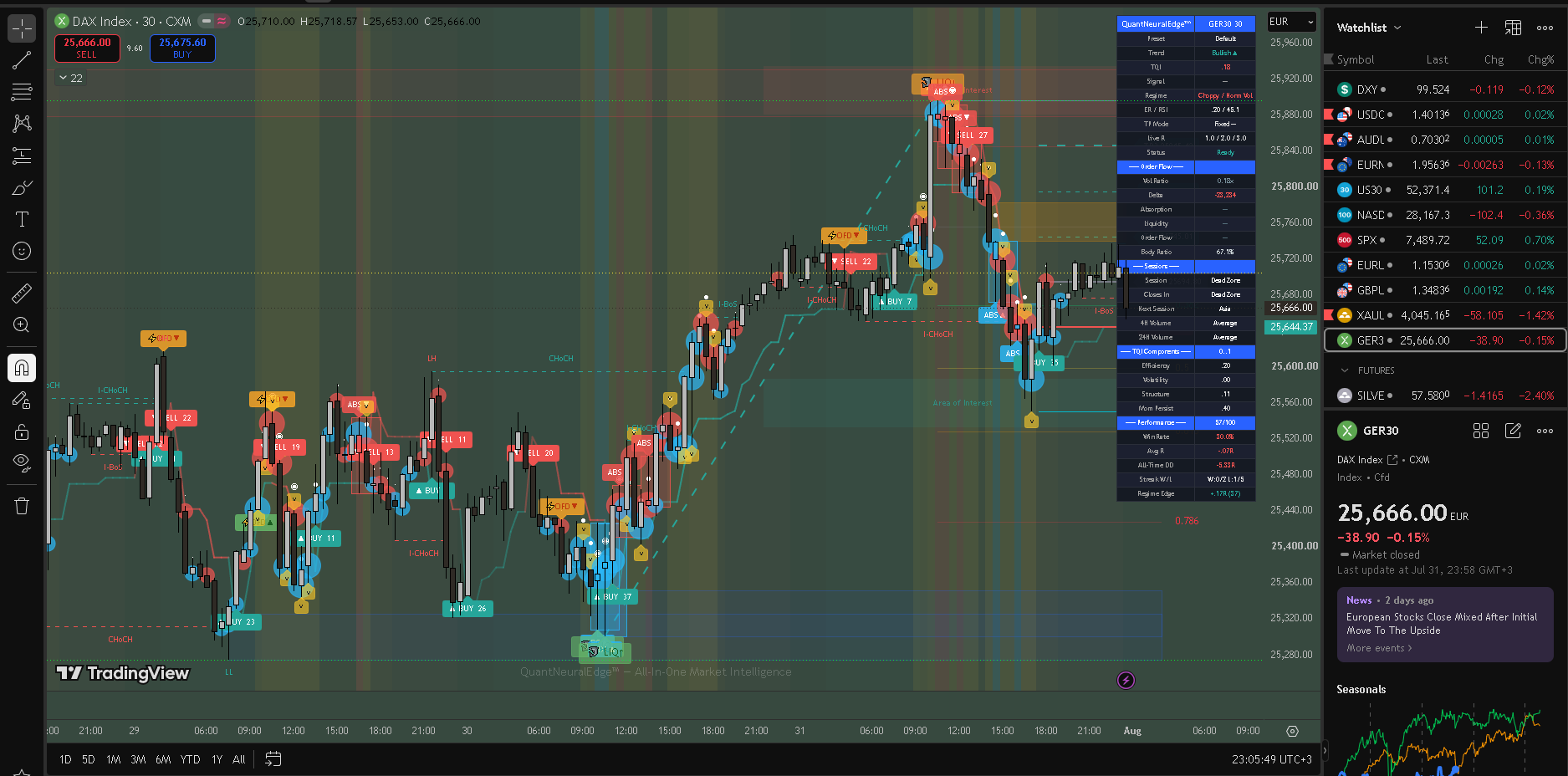Open the timezone 23:05:49 UTC+3 menu
1568x776 pixels.
point(1271,759)
